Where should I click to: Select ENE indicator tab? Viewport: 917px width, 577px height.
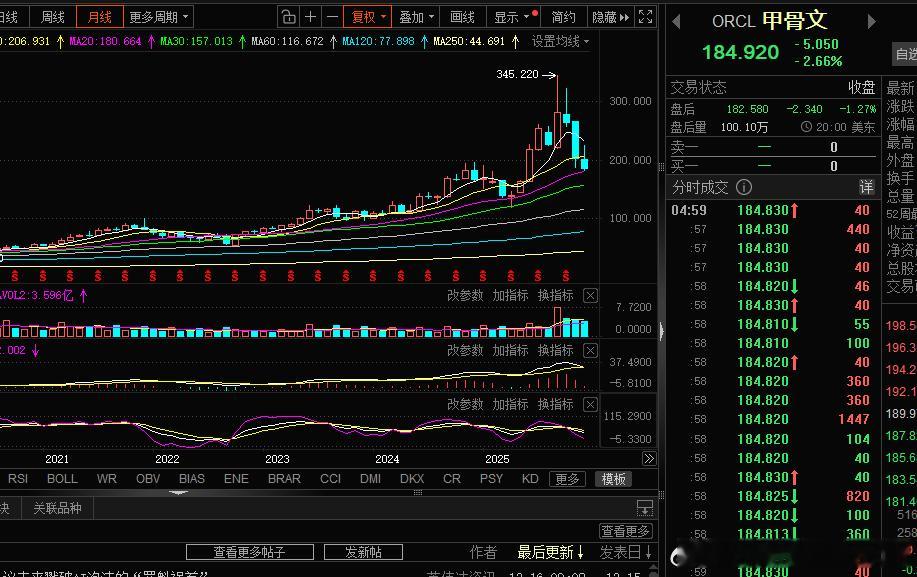pyautogui.click(x=236, y=479)
